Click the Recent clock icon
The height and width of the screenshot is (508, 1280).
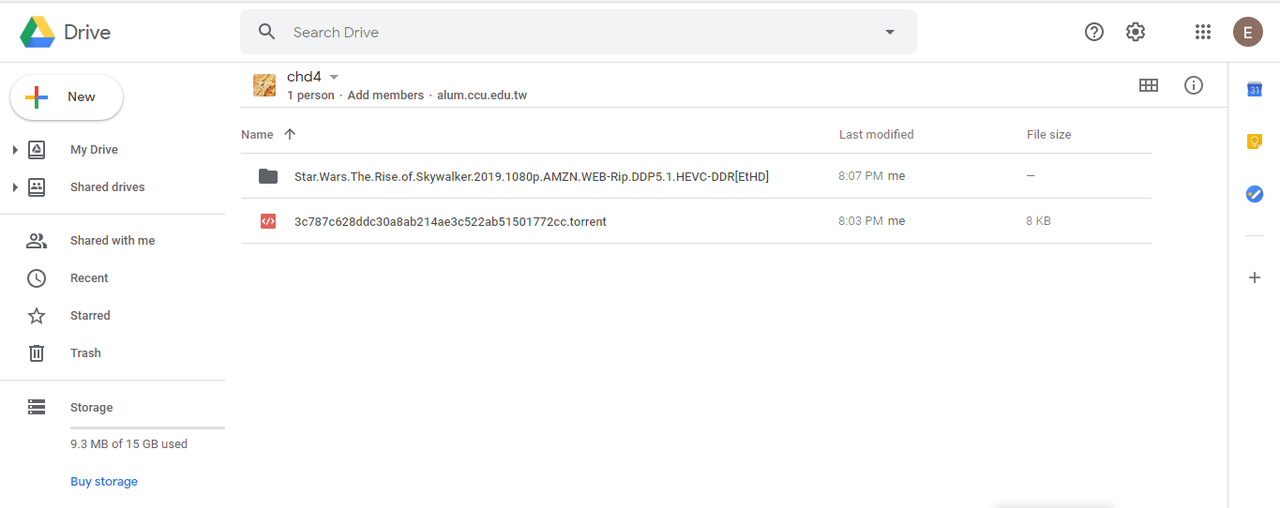tap(37, 278)
